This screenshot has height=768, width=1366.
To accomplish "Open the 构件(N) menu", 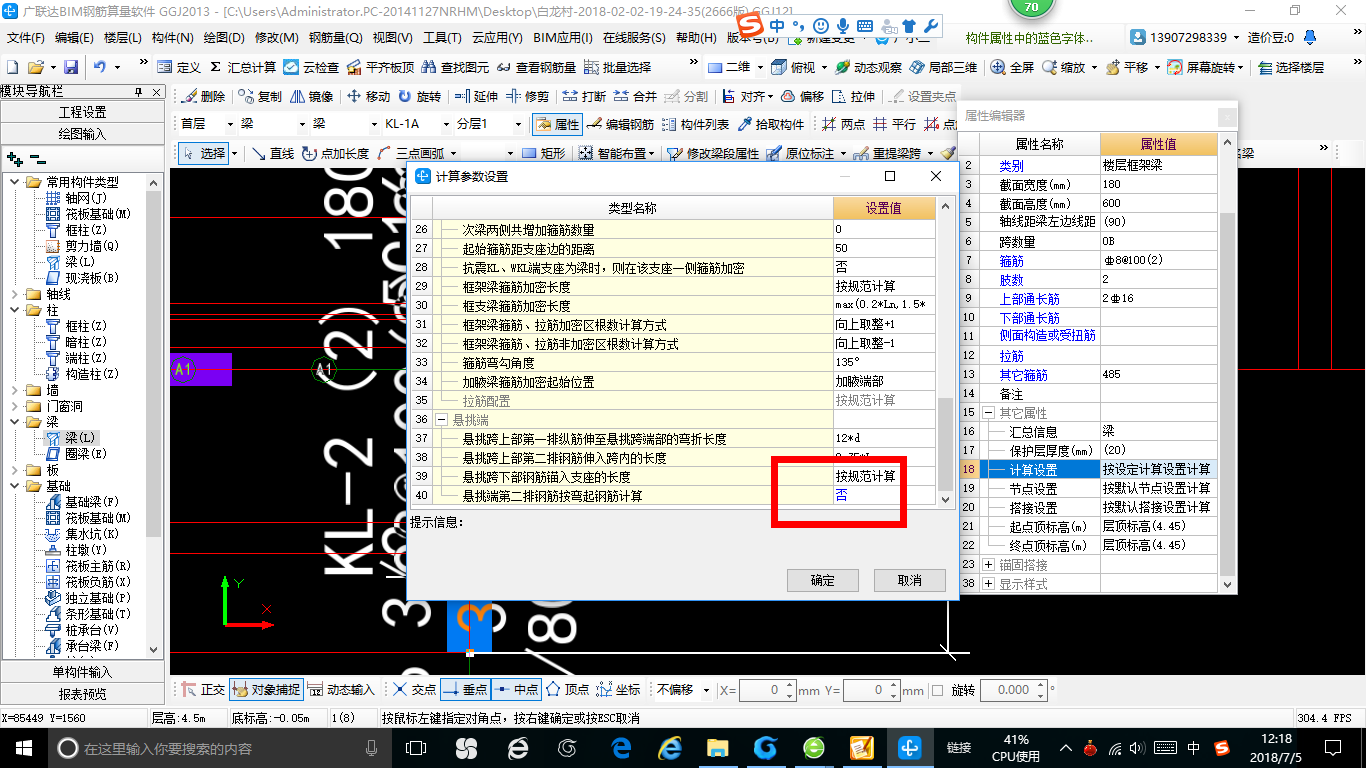I will click(173, 38).
